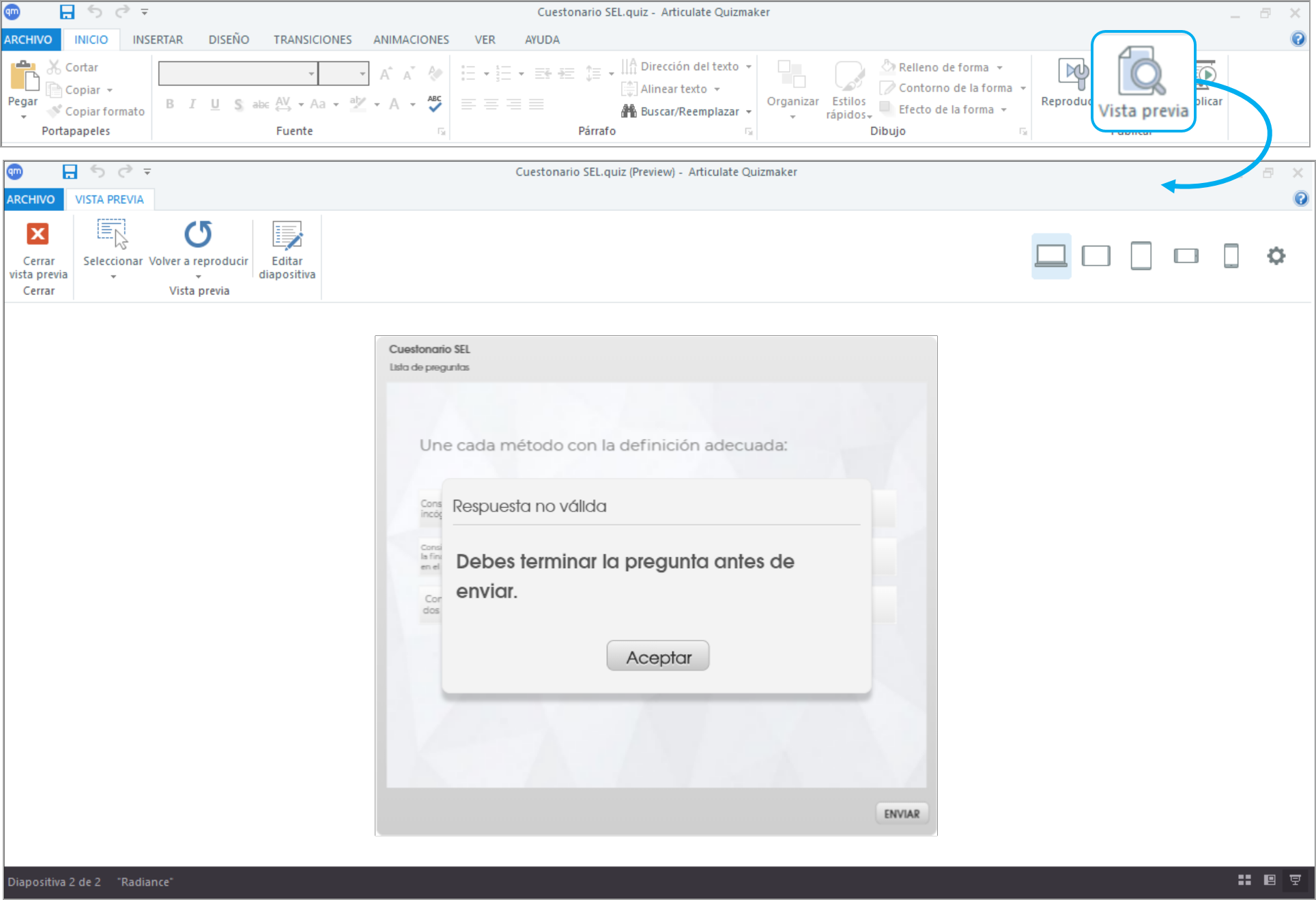This screenshot has width=1316, height=900.
Task: Open the DISEÑO ribbon tab
Action: click(x=229, y=40)
